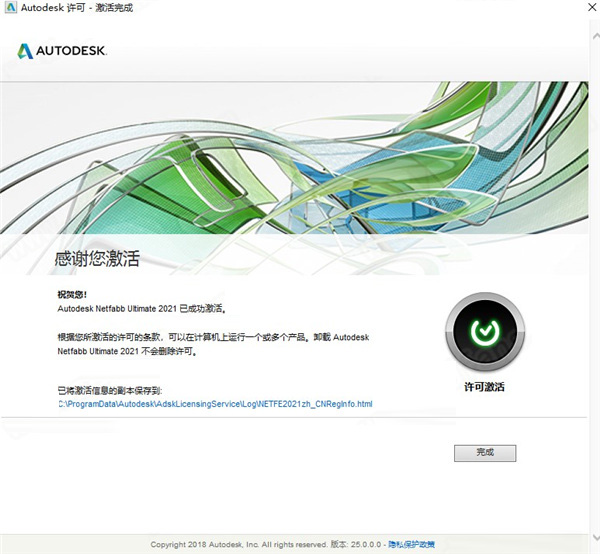
Task: Click the green and blue banner artwork
Action: tap(294, 158)
